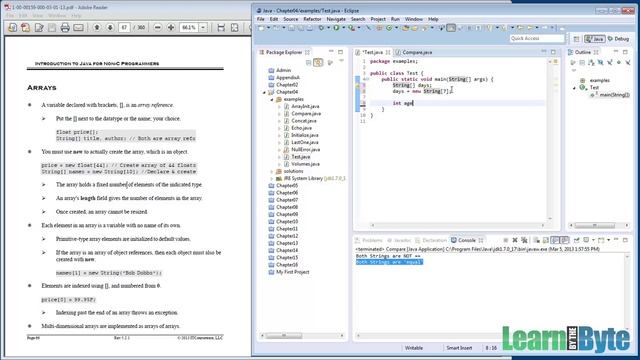Open the Eclipse Help menu
640x360 pixels.
tap(433, 19)
